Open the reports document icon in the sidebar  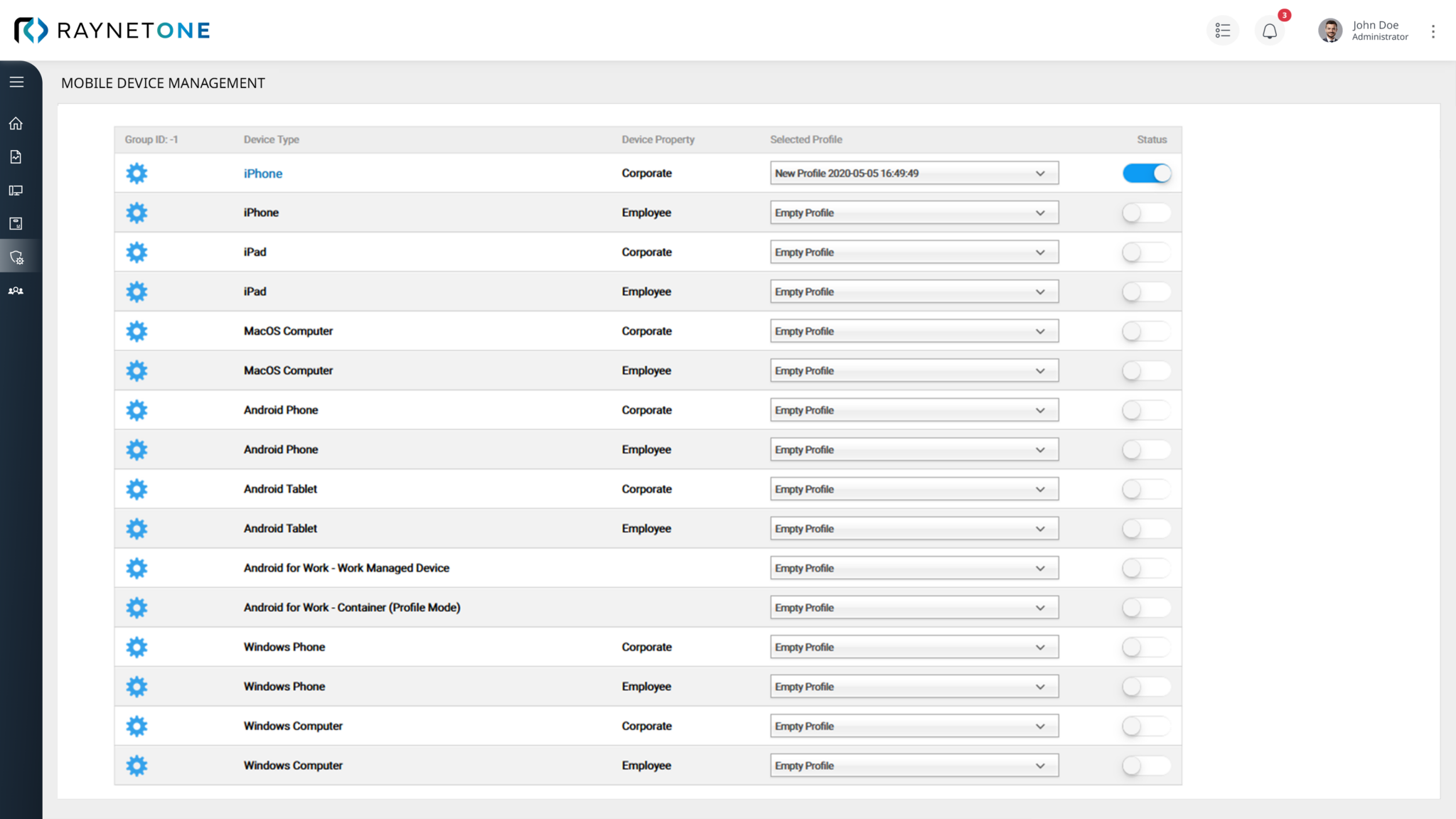point(16,157)
